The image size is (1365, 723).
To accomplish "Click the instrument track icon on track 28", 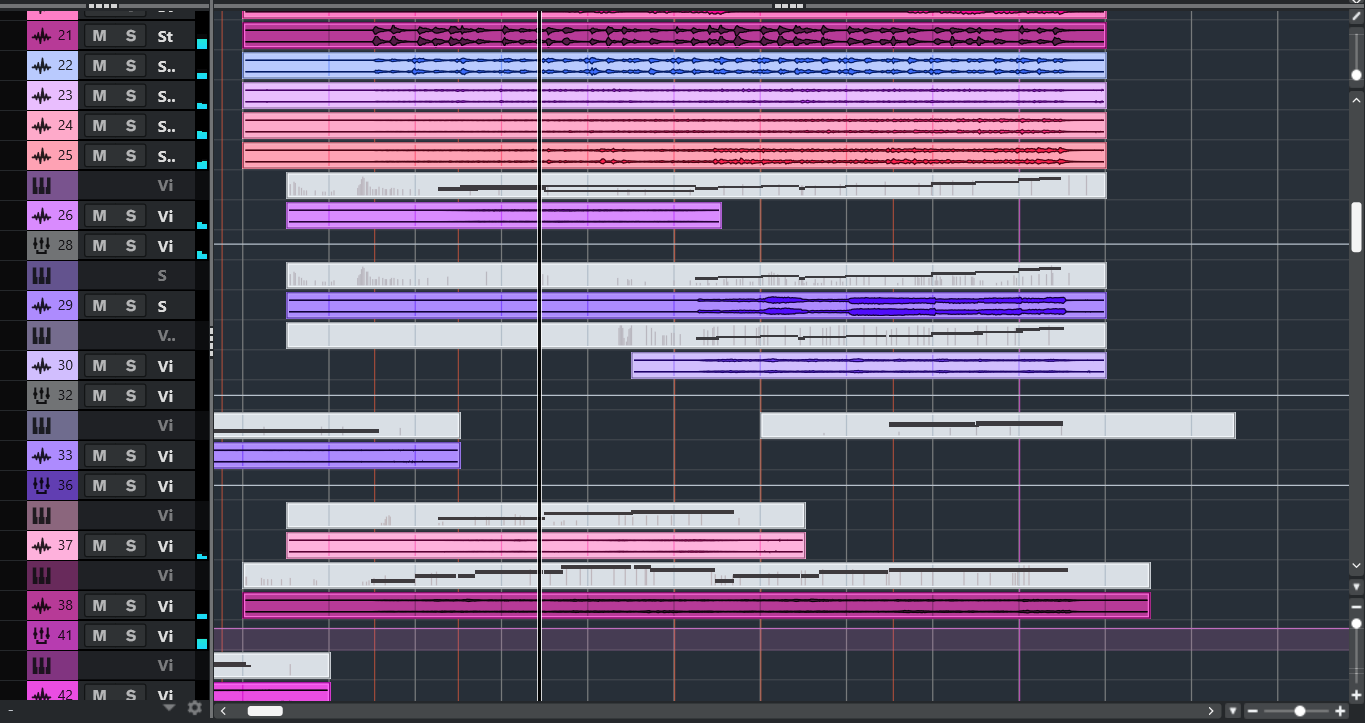I will (x=41, y=246).
